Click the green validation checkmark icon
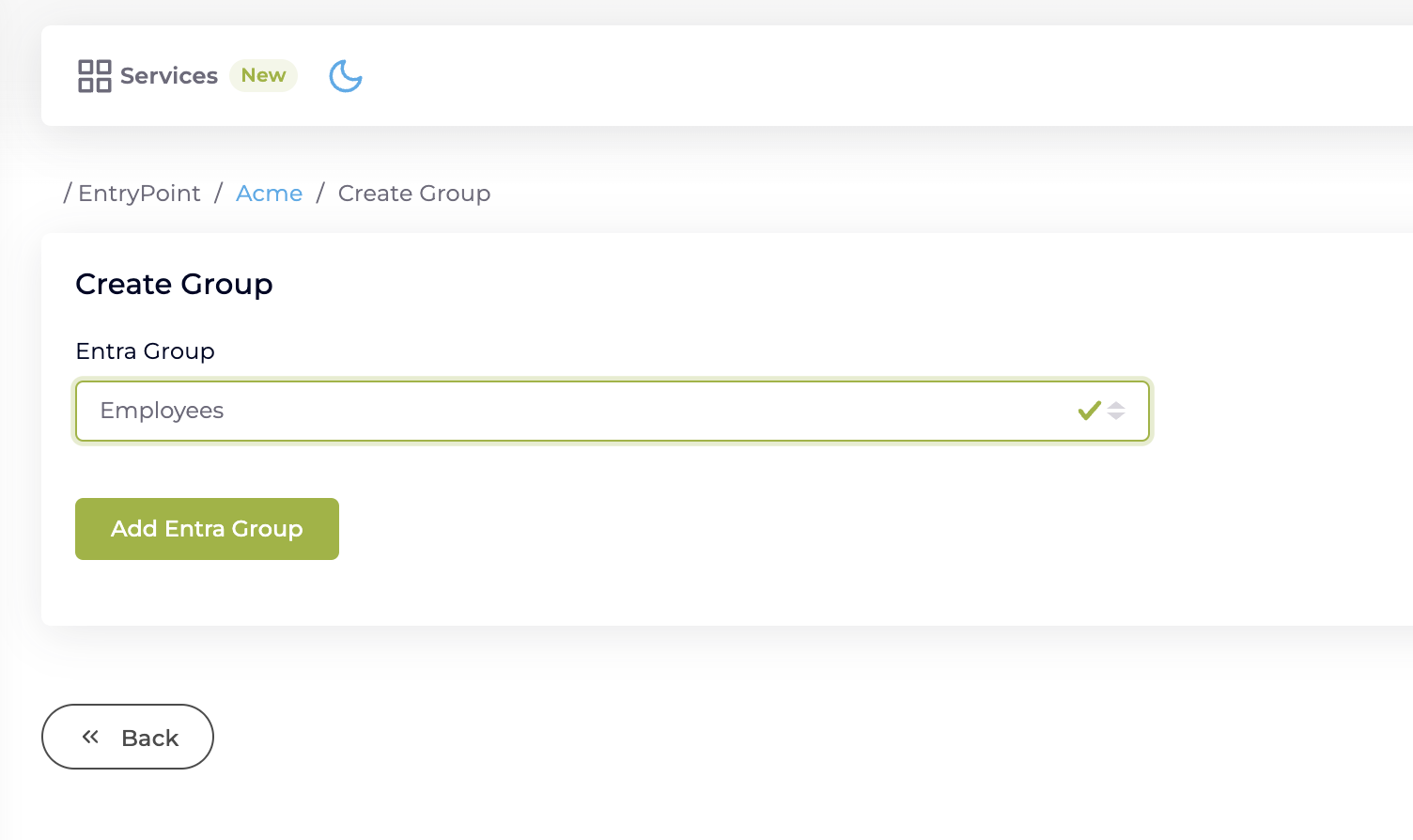 (1089, 411)
